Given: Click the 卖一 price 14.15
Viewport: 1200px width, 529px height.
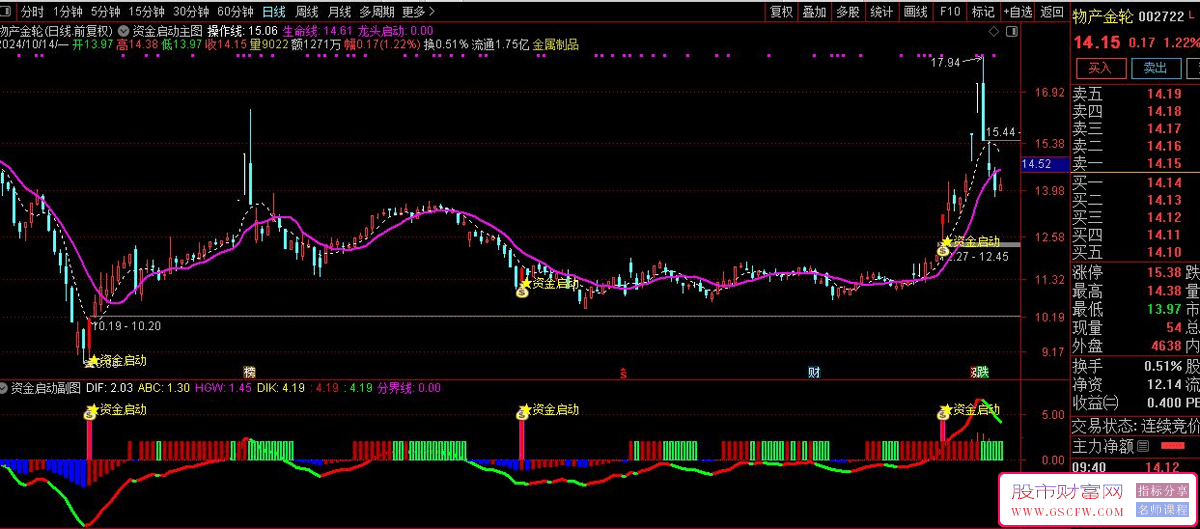Looking at the screenshot, I should coord(1164,164).
